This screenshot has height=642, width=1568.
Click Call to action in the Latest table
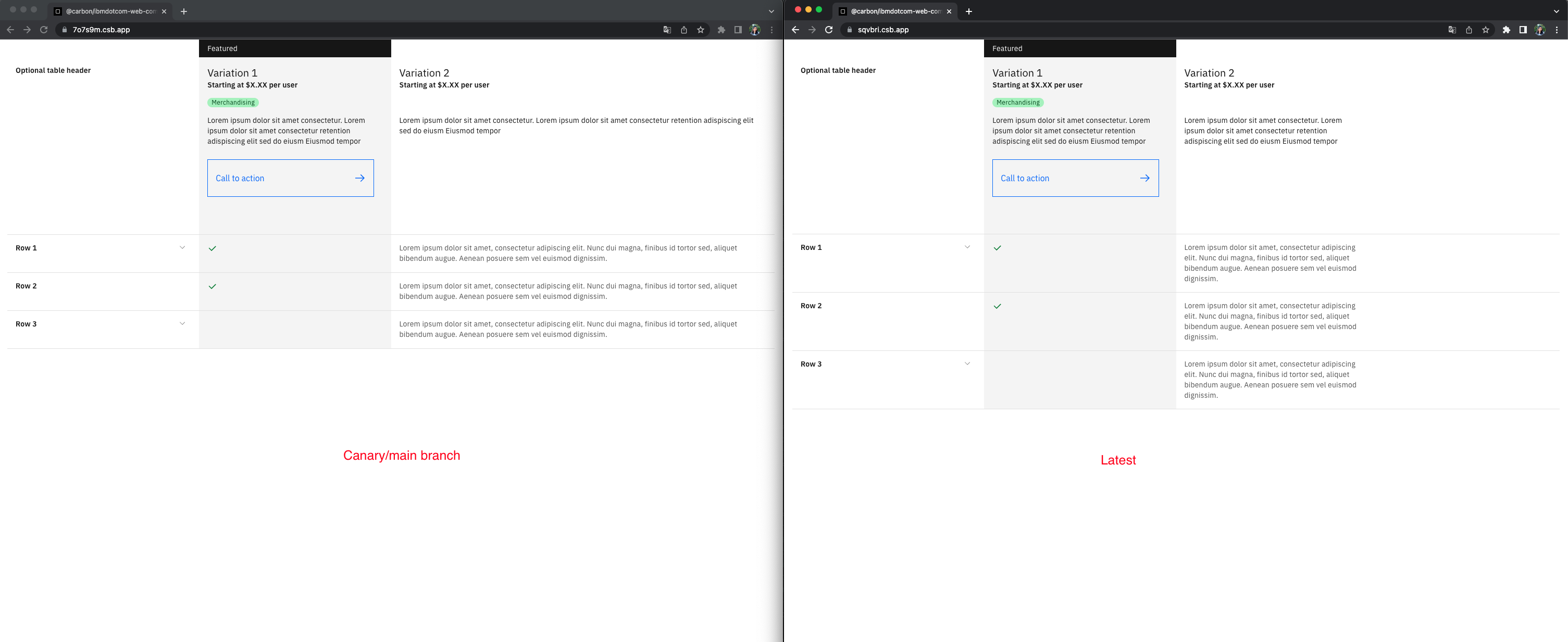click(x=1075, y=178)
